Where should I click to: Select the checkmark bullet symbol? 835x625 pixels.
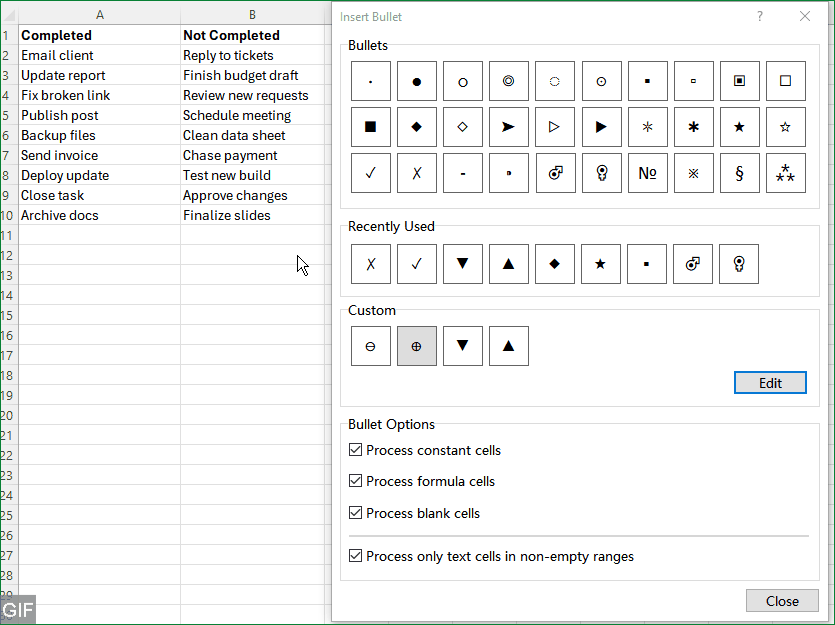(371, 173)
